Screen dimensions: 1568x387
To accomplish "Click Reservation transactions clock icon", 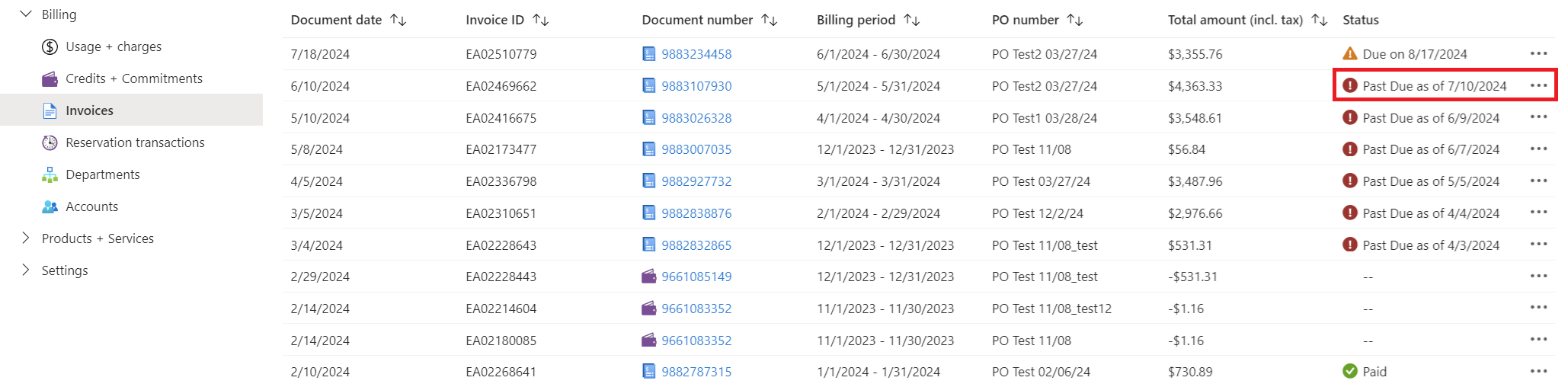I will 50,143.
